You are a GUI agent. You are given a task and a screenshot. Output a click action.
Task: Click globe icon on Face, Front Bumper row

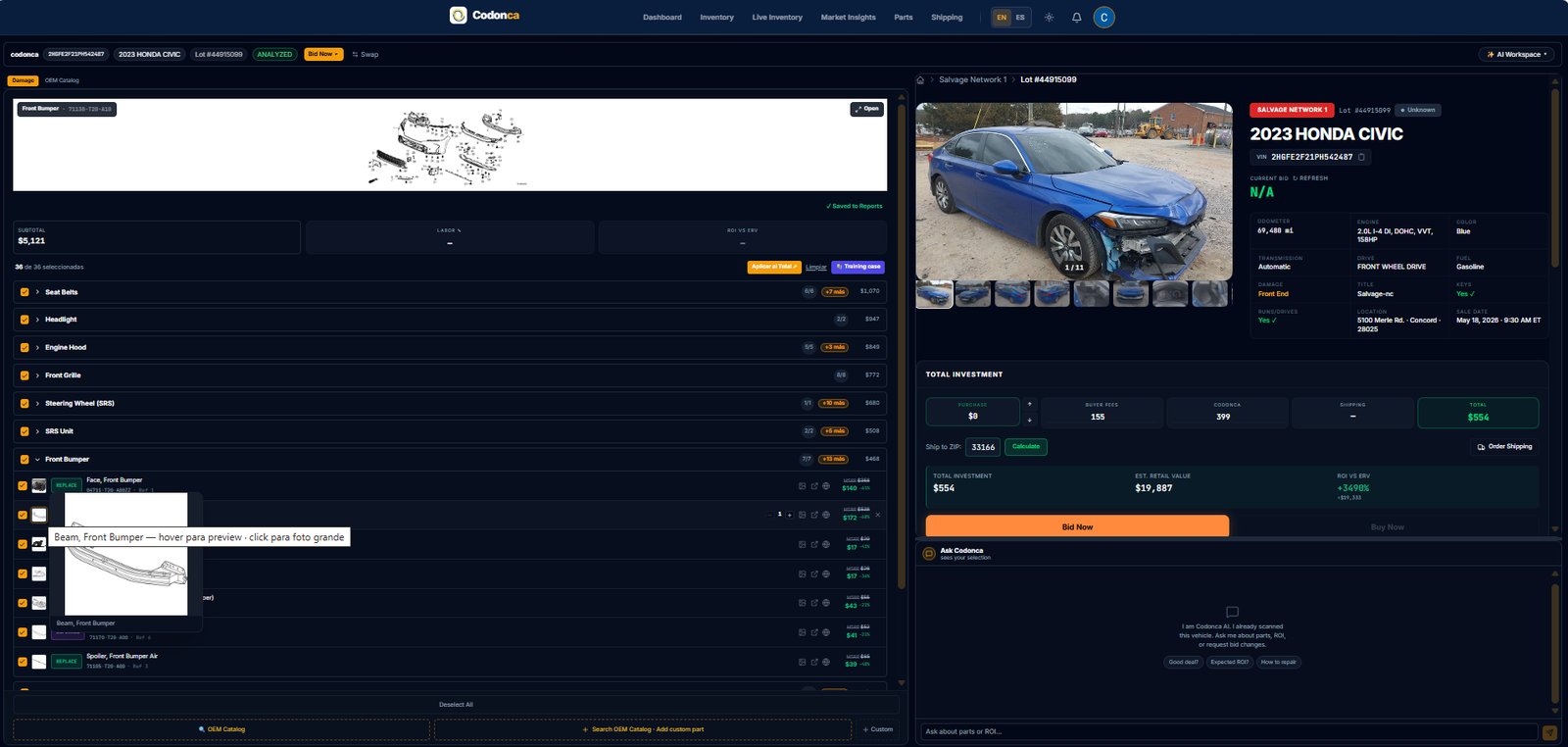point(826,486)
